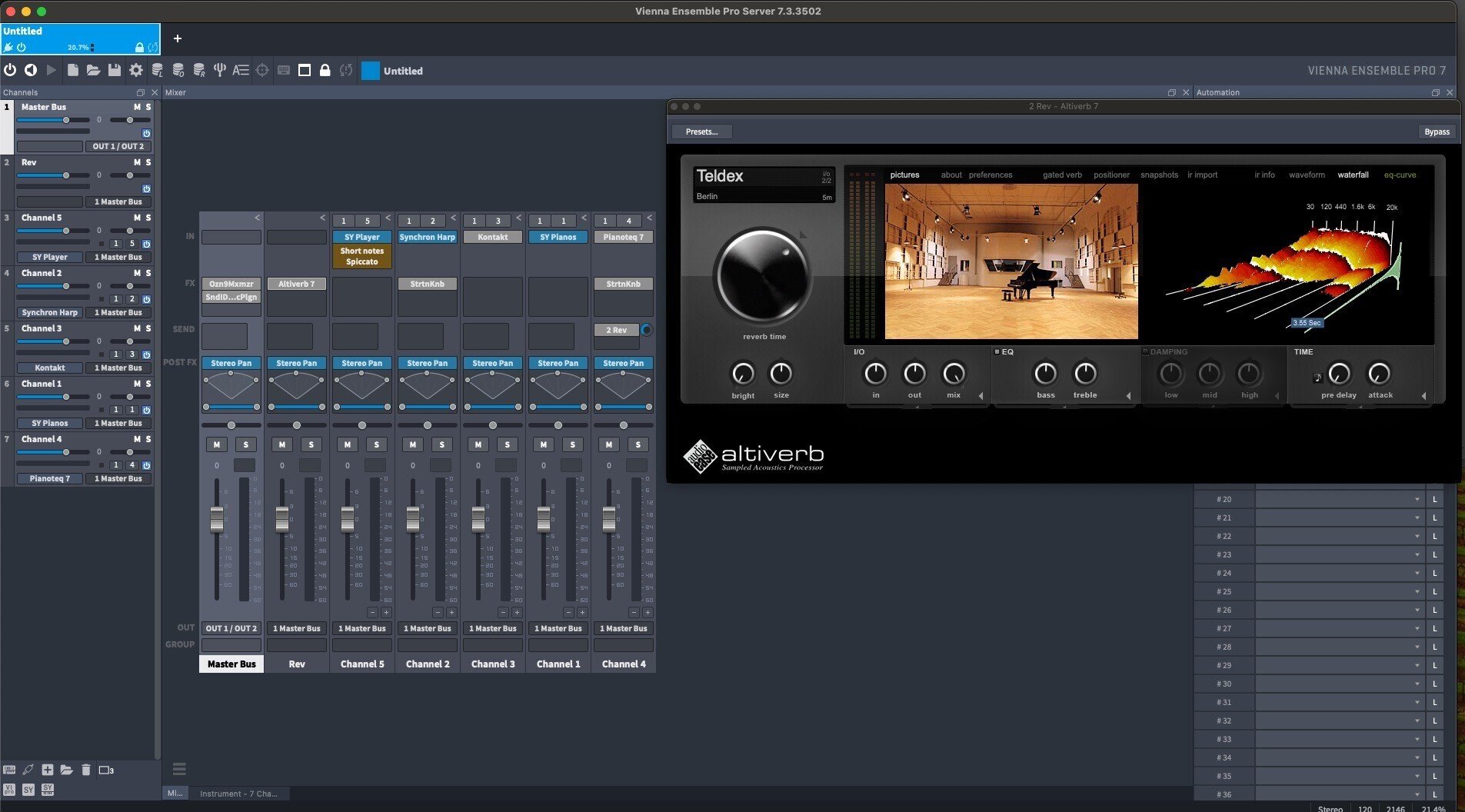Expand the Altiverb TIME section arrow

click(1423, 396)
